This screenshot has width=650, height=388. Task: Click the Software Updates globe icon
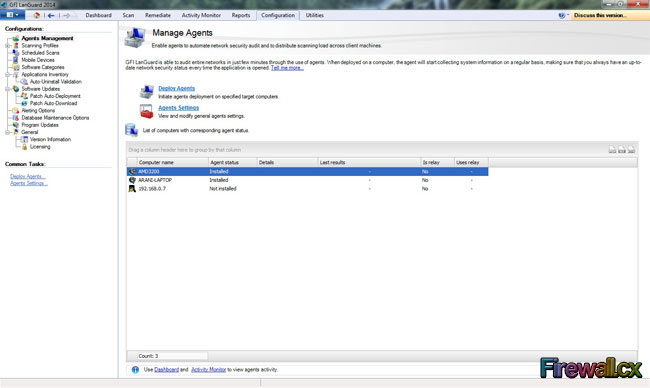click(15, 89)
